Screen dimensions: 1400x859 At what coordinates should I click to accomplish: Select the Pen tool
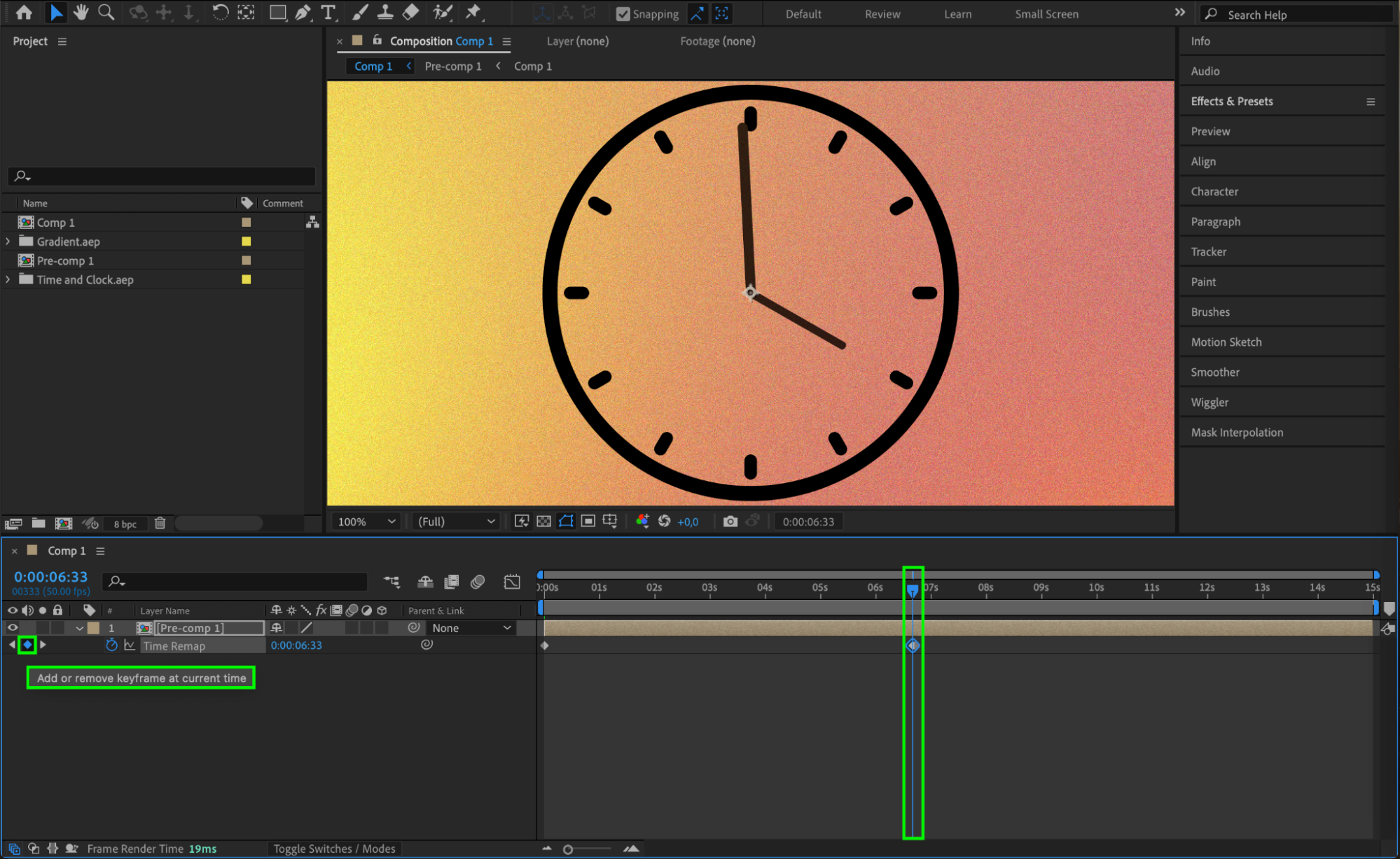303,12
